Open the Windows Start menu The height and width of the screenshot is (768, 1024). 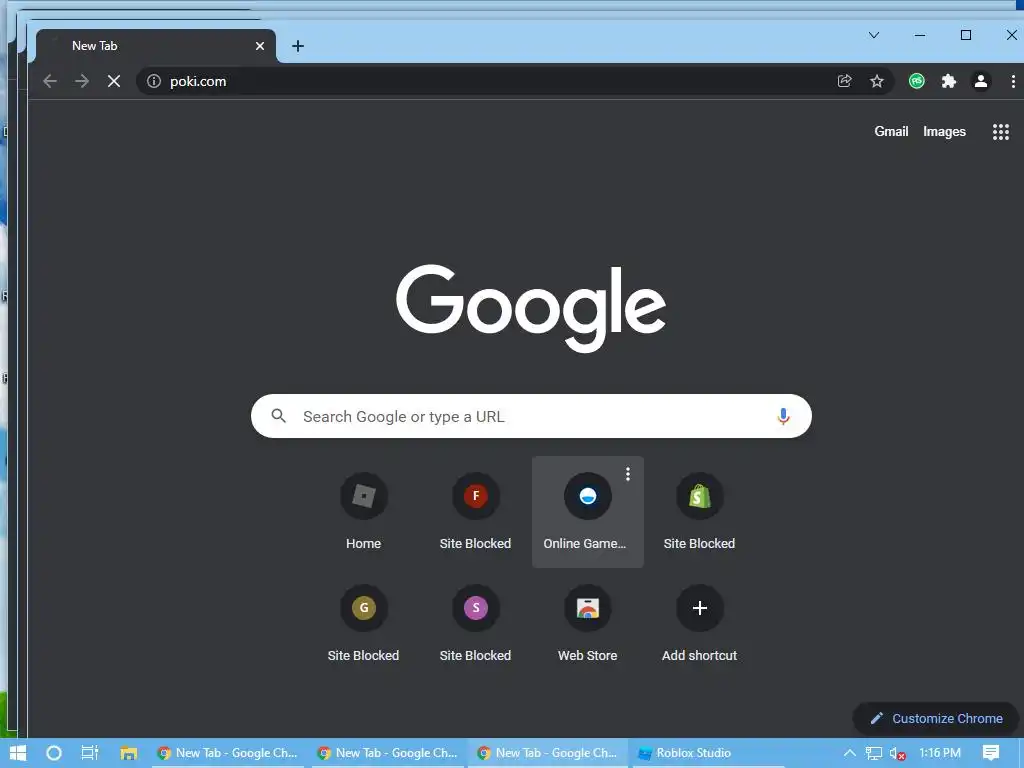(18, 753)
